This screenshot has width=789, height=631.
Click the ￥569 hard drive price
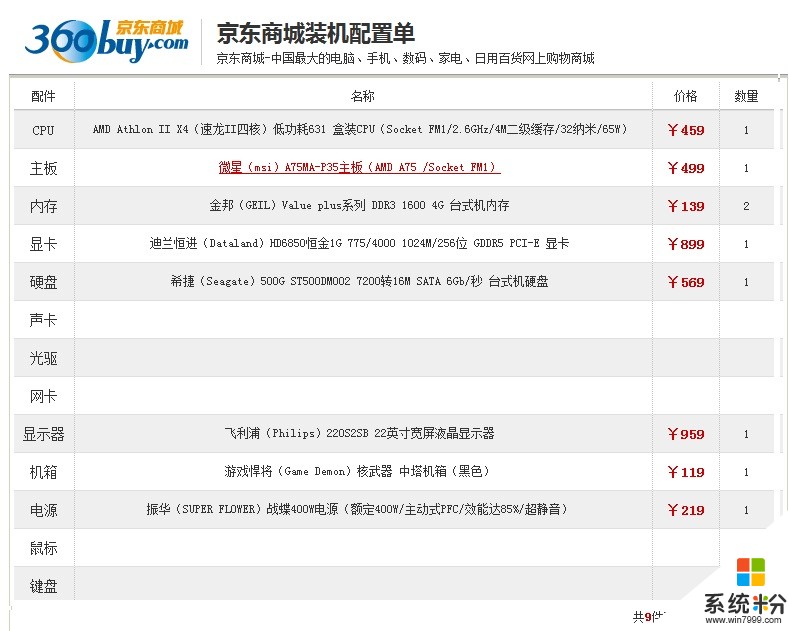pyautogui.click(x=685, y=282)
